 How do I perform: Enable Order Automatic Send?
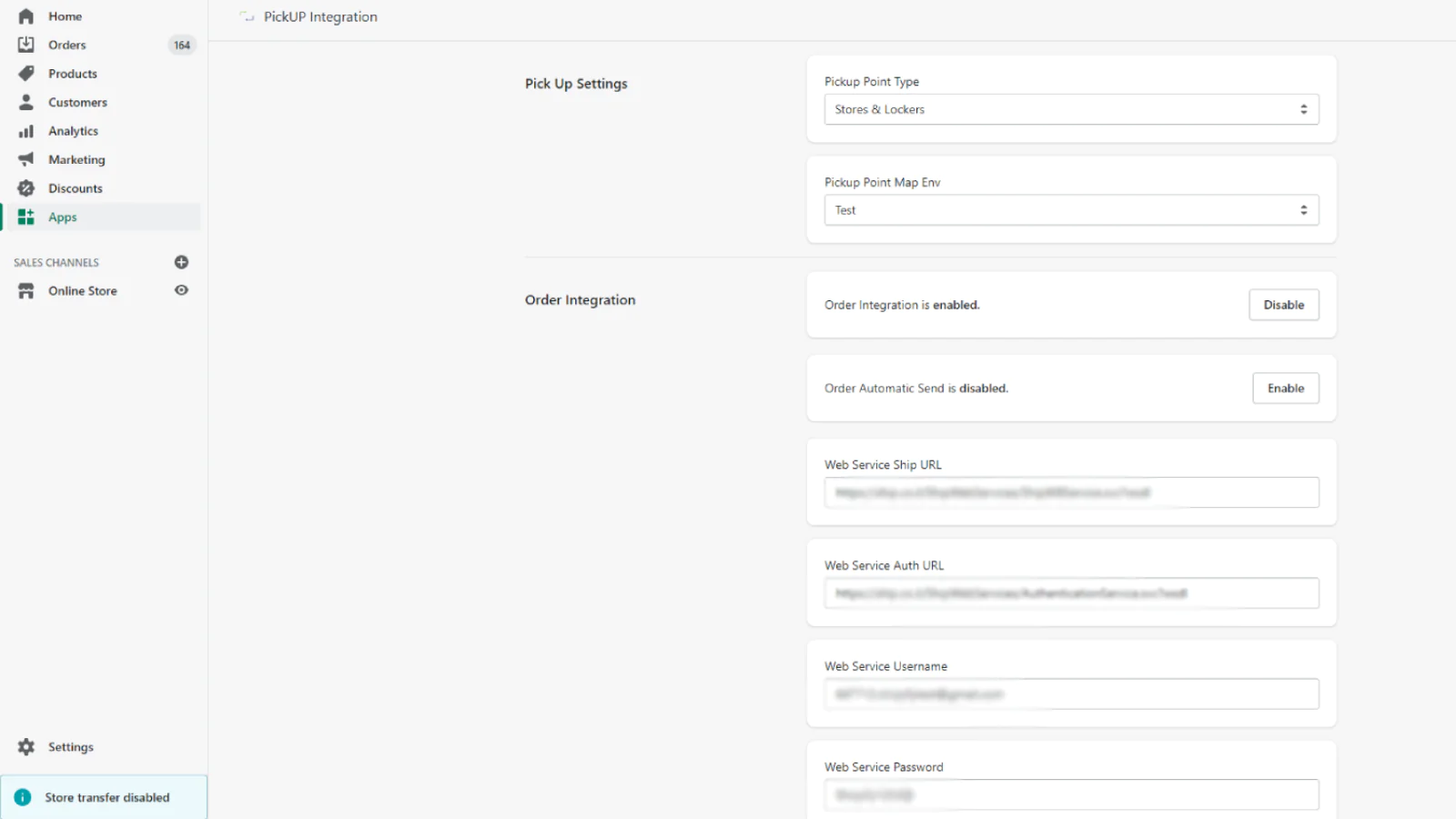(1285, 389)
